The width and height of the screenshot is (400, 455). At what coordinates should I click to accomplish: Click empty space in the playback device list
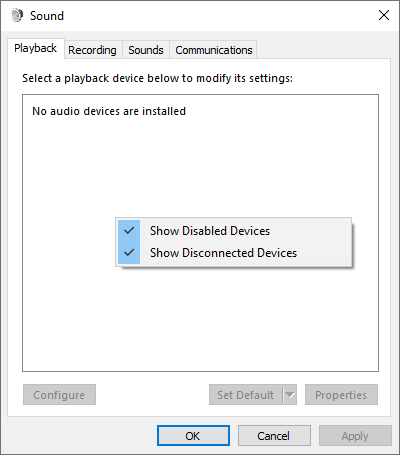200,317
